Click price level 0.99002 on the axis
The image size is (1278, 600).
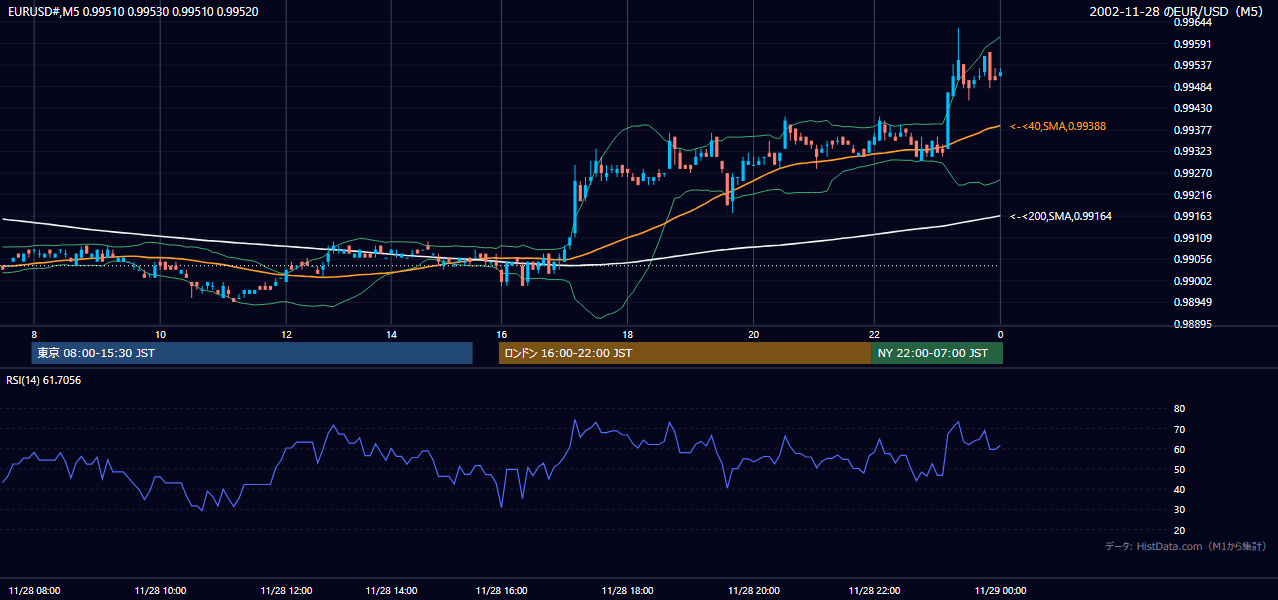tap(1192, 281)
